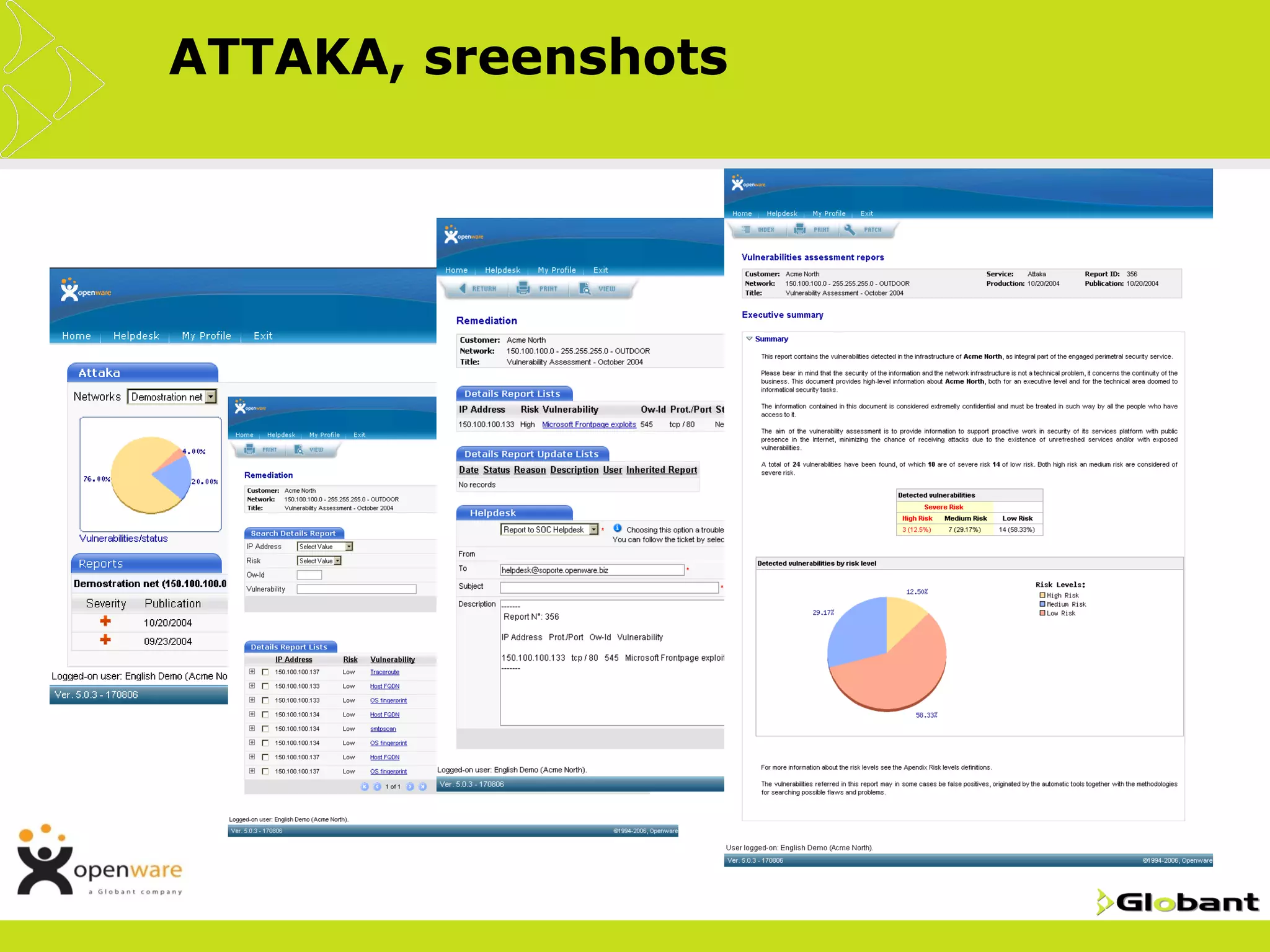Tick checkbox for 150.100.100.137 OS fingerprint row
The height and width of the screenshot is (952, 1270).
[265, 772]
